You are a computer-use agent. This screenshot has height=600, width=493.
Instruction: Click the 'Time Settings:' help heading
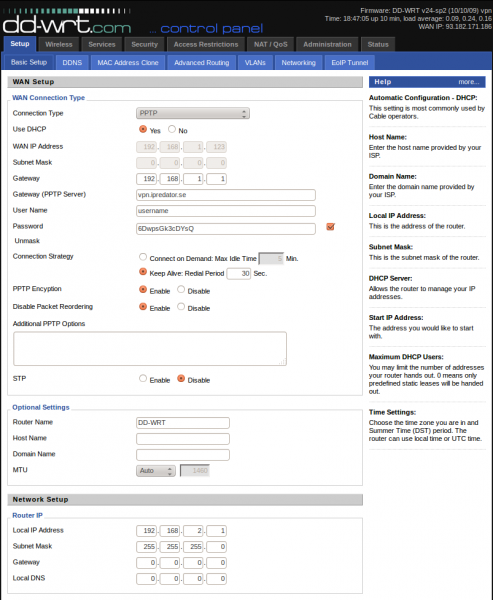[x=392, y=412]
